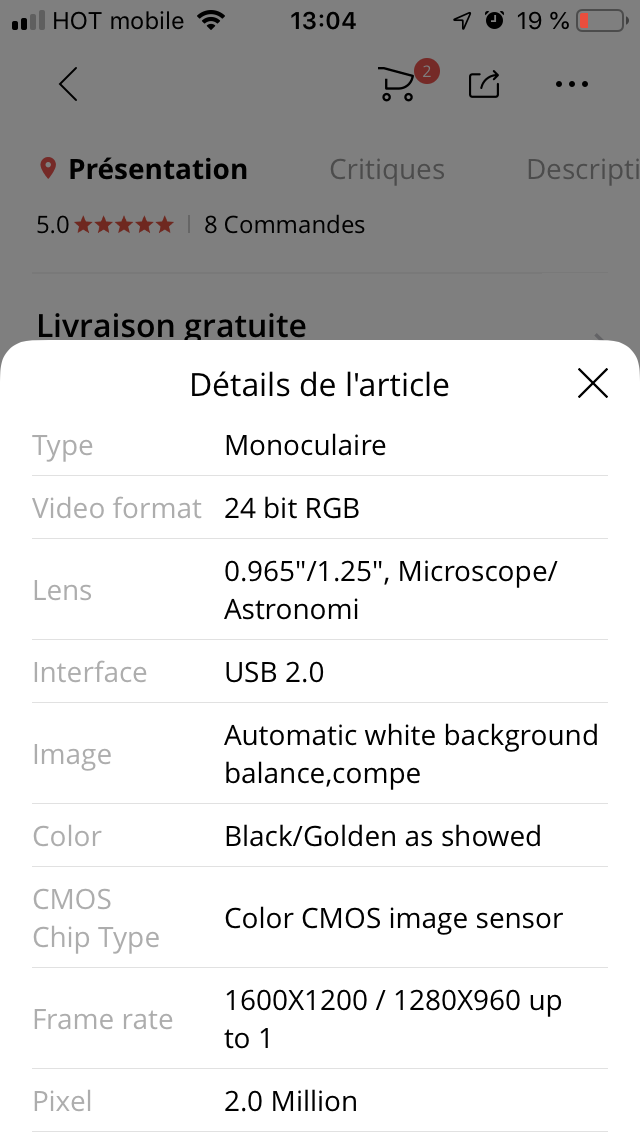This screenshot has width=640, height=1136.
Task: Switch to the Critiques tab
Action: coord(387,170)
